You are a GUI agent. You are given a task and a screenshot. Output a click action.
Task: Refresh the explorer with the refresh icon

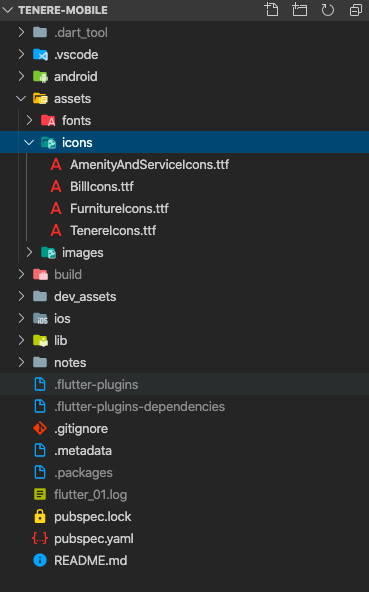point(327,10)
